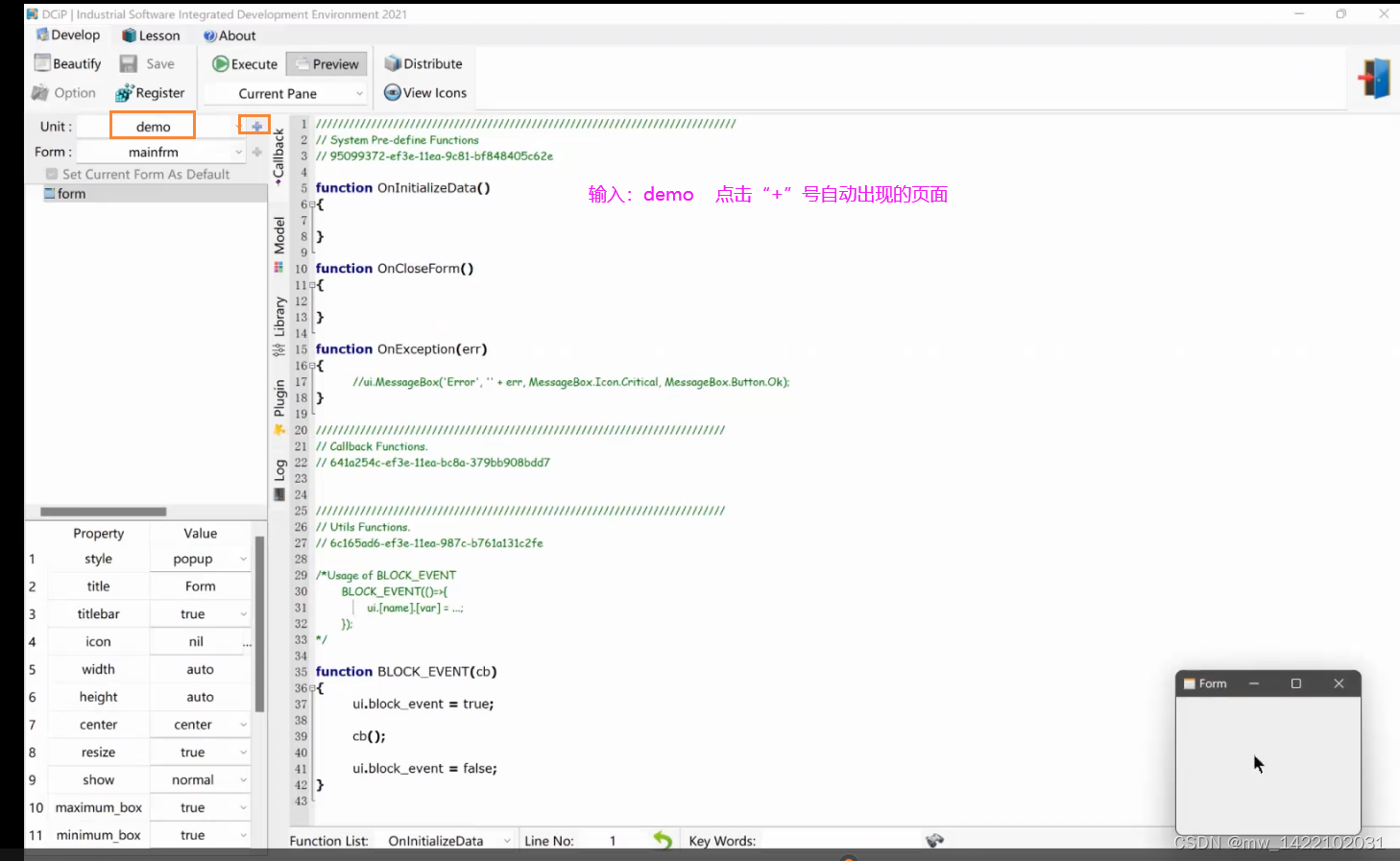Screen dimensions: 1400x861
Task: Click the green go-to-line arrow icon
Action: coord(663,840)
